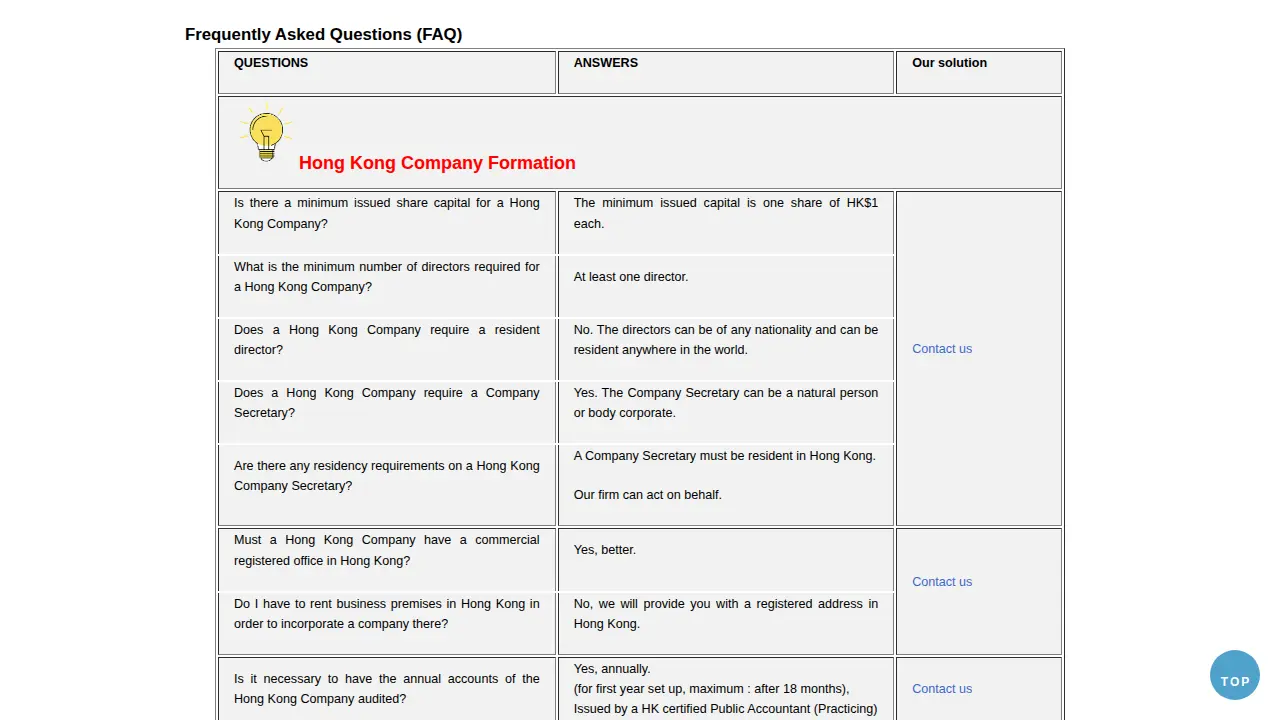Image resolution: width=1280 pixels, height=720 pixels.
Task: Click answer about directors of any nationality
Action: [726, 340]
